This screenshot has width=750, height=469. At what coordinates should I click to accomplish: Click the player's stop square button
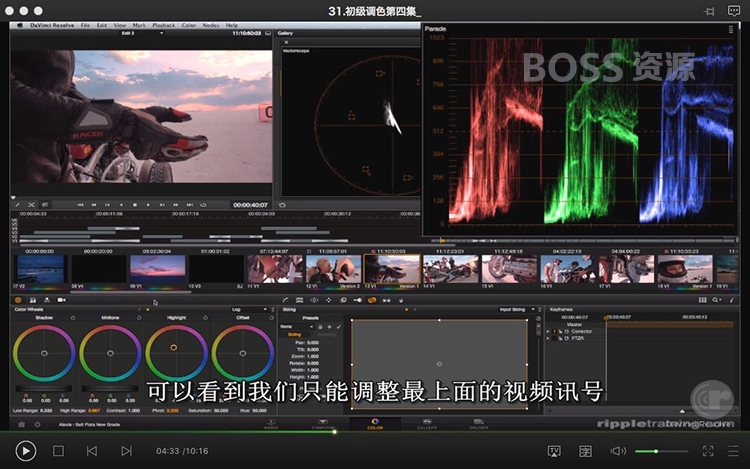click(x=58, y=451)
